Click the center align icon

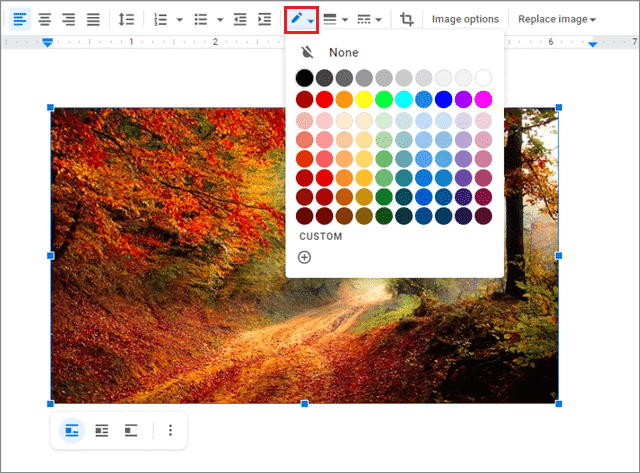pos(44,19)
